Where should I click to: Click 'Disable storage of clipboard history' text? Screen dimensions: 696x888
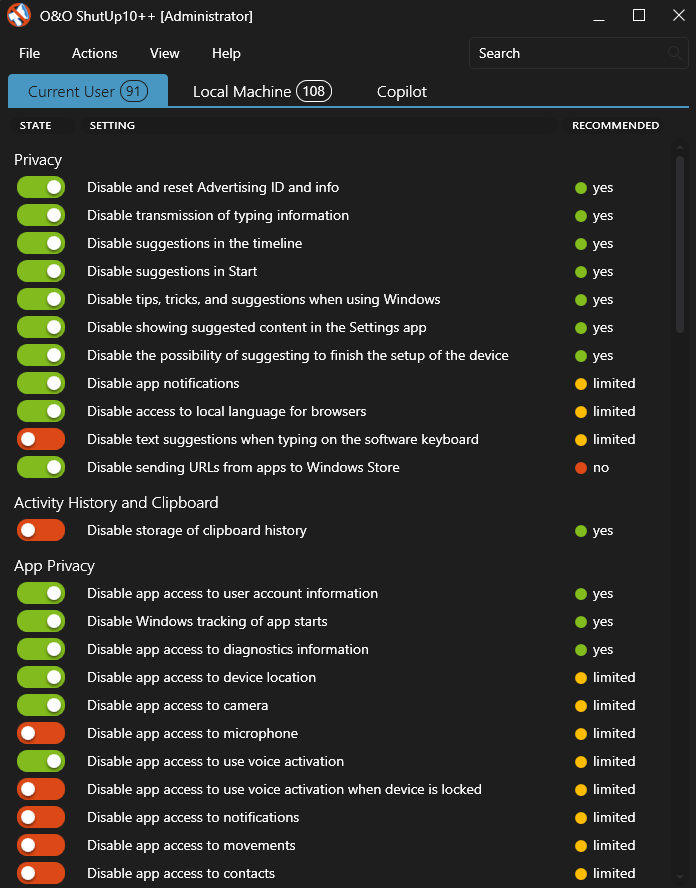[x=197, y=531]
